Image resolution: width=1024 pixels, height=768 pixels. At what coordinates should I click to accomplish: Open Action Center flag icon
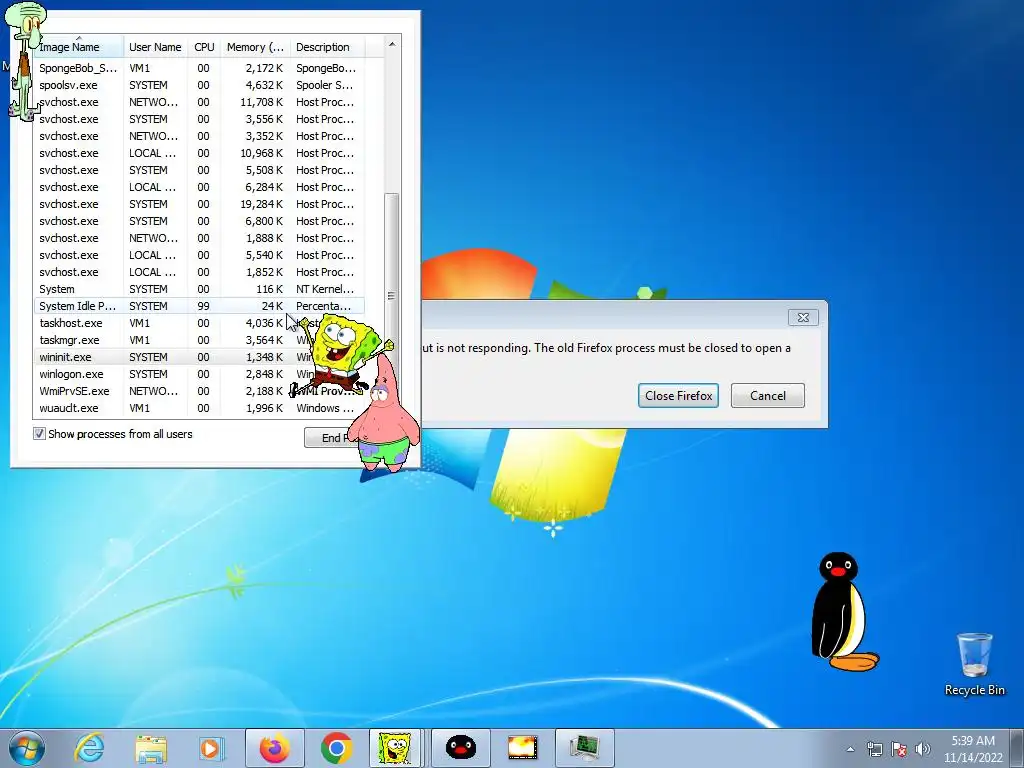[x=899, y=749]
